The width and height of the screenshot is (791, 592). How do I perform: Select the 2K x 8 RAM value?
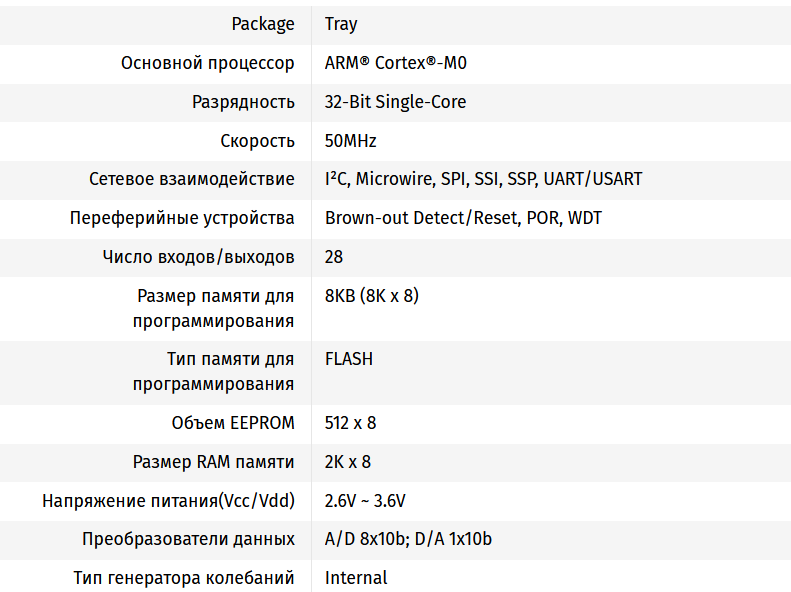coord(348,462)
